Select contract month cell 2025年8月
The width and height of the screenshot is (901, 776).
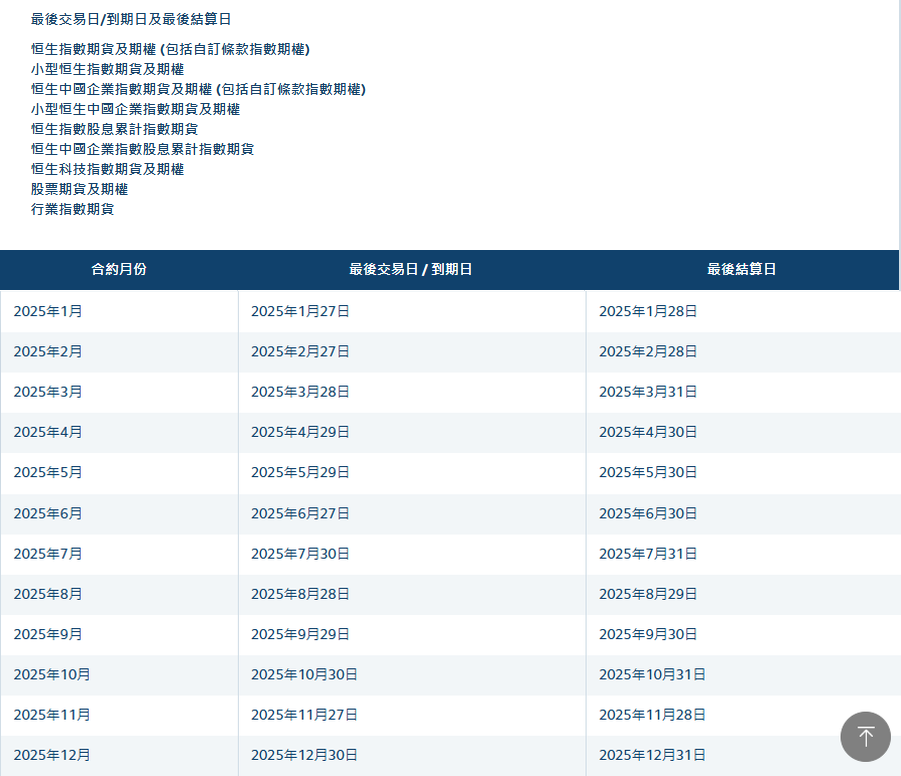[119, 594]
